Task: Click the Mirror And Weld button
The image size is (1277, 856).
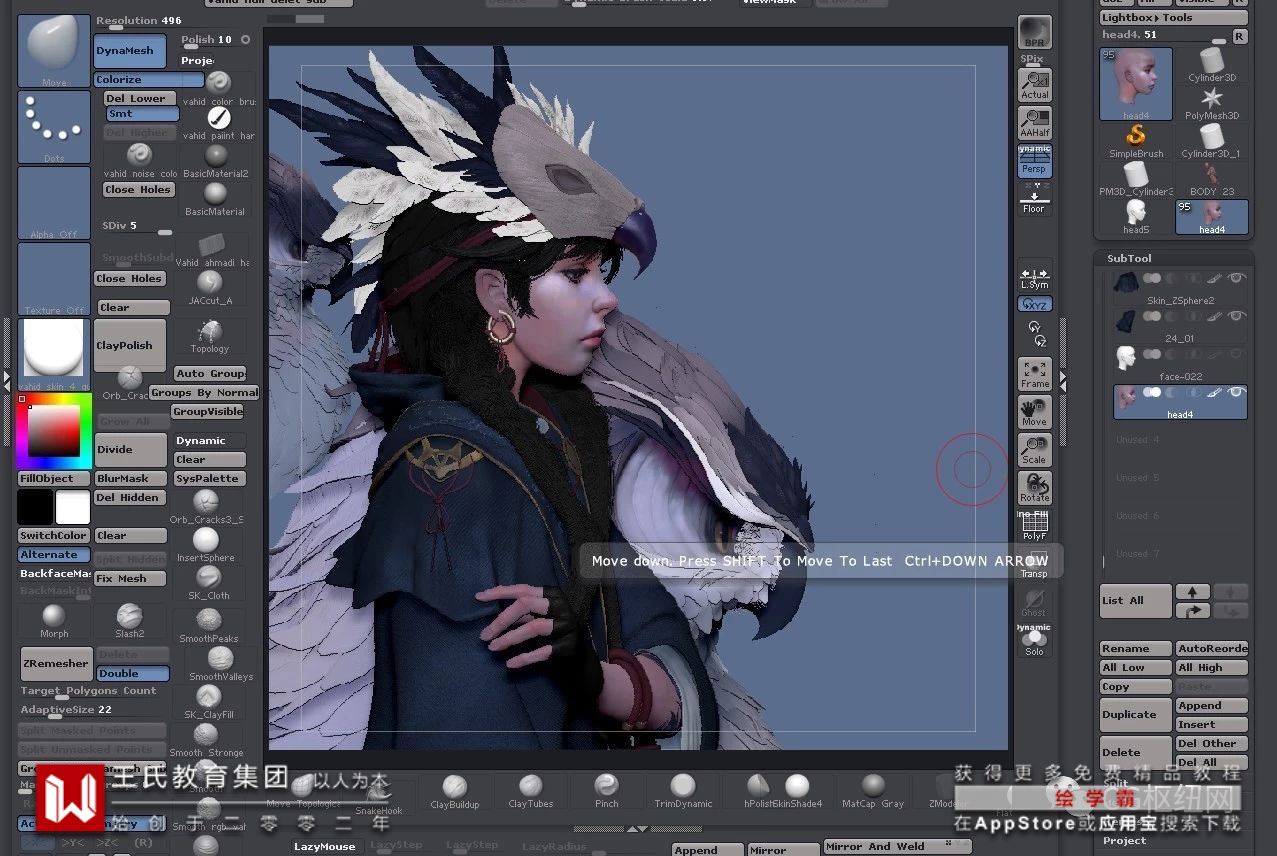Action: point(897,847)
